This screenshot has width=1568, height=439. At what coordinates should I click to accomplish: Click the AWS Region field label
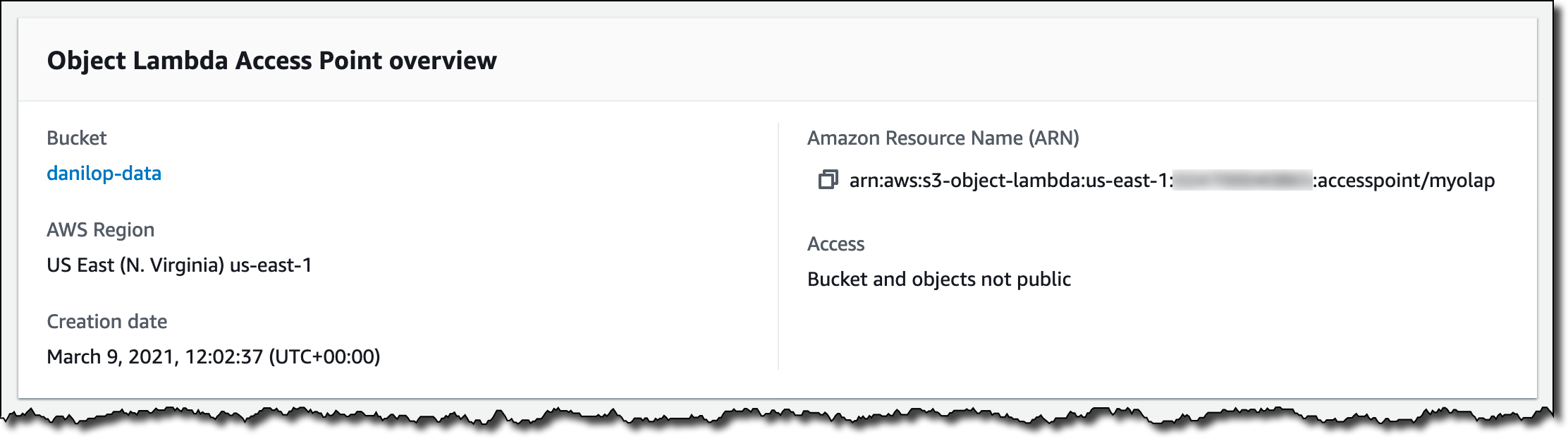(x=100, y=230)
